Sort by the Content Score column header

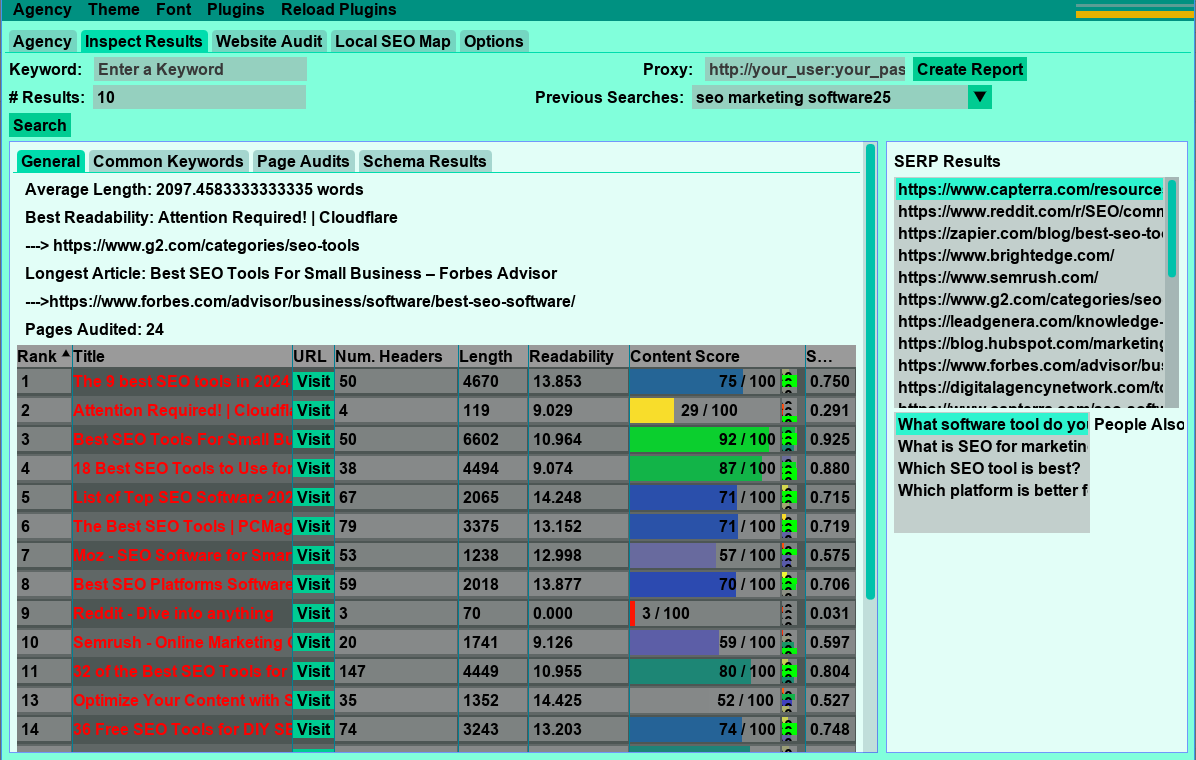click(x=716, y=356)
